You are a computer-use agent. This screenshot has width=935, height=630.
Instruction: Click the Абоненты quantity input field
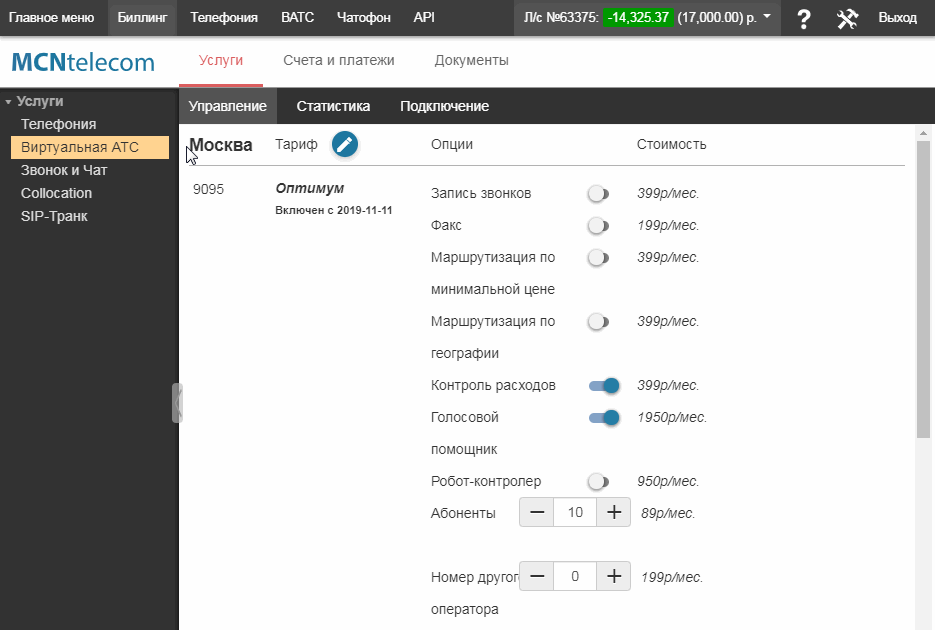575,513
